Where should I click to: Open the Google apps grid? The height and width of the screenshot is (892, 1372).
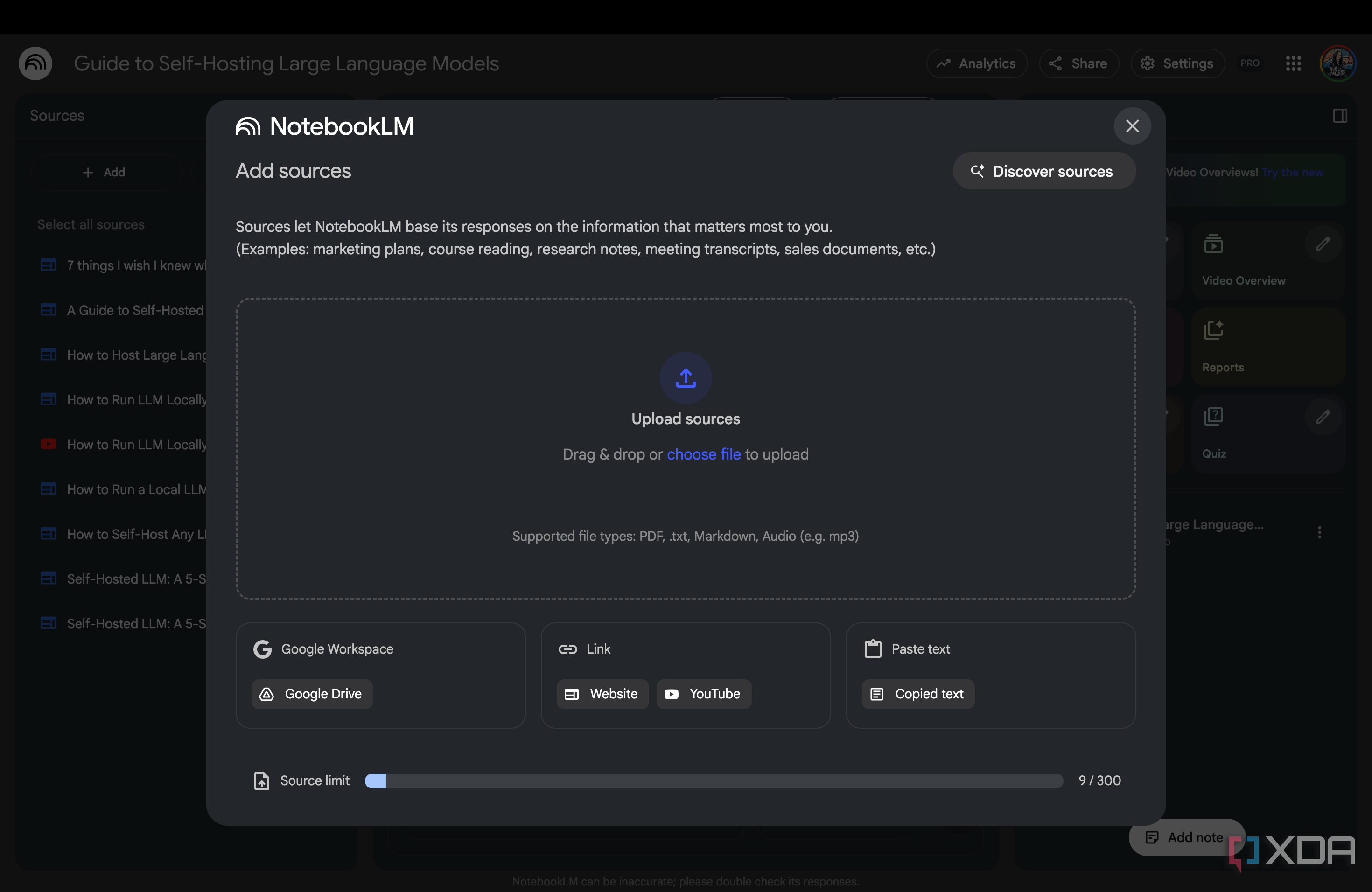(x=1293, y=63)
